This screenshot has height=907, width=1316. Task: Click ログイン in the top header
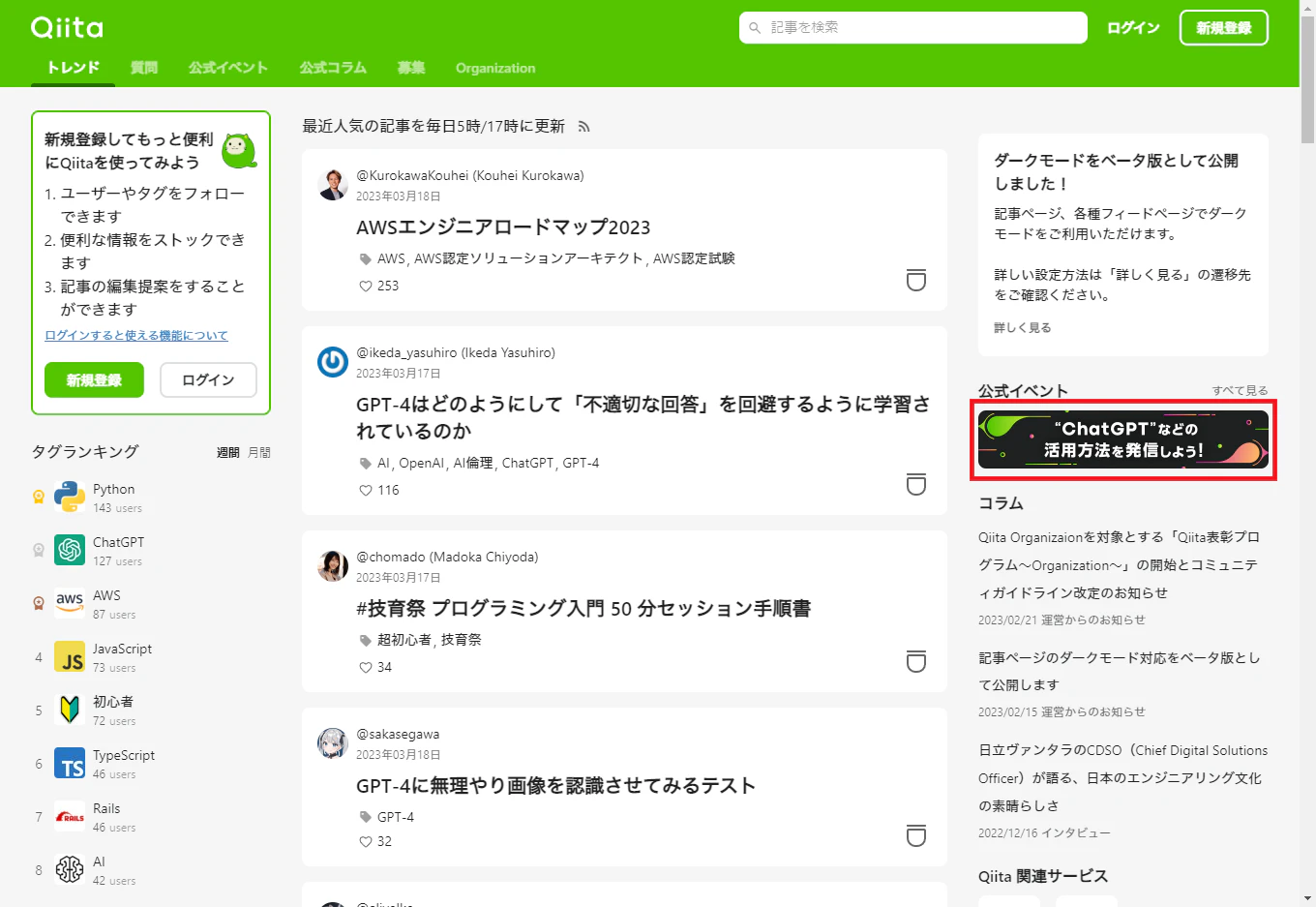1133,28
